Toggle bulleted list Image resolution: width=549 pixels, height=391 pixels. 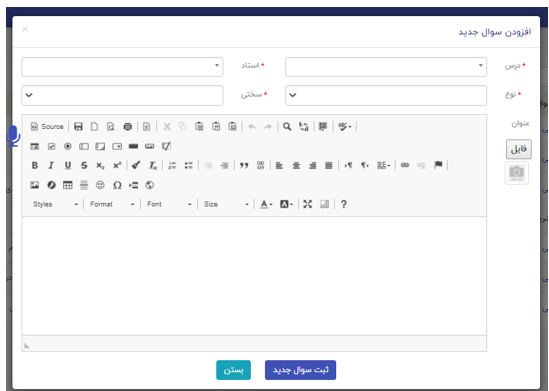point(189,165)
